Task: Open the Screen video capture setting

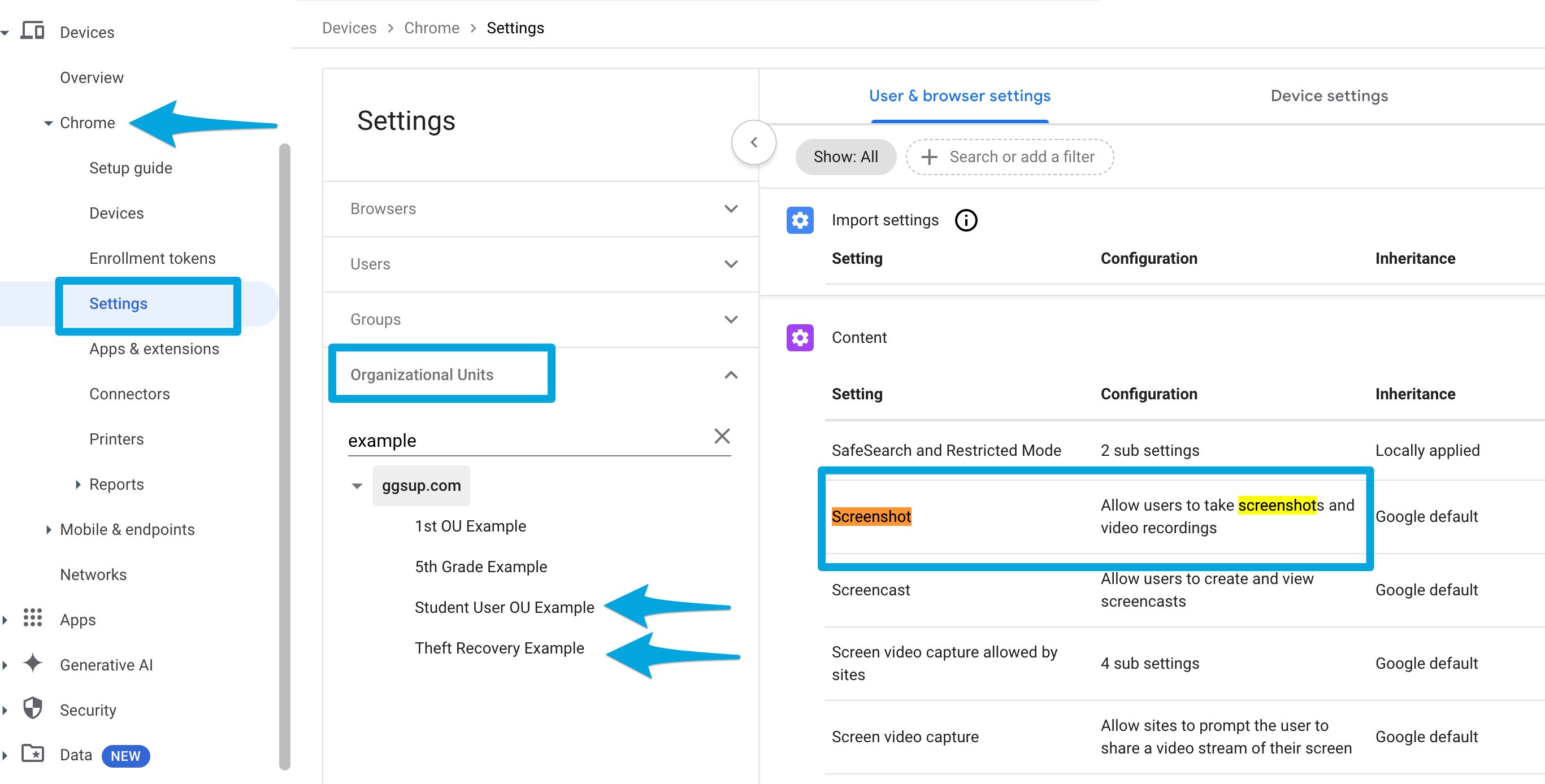Action: click(x=1184, y=737)
